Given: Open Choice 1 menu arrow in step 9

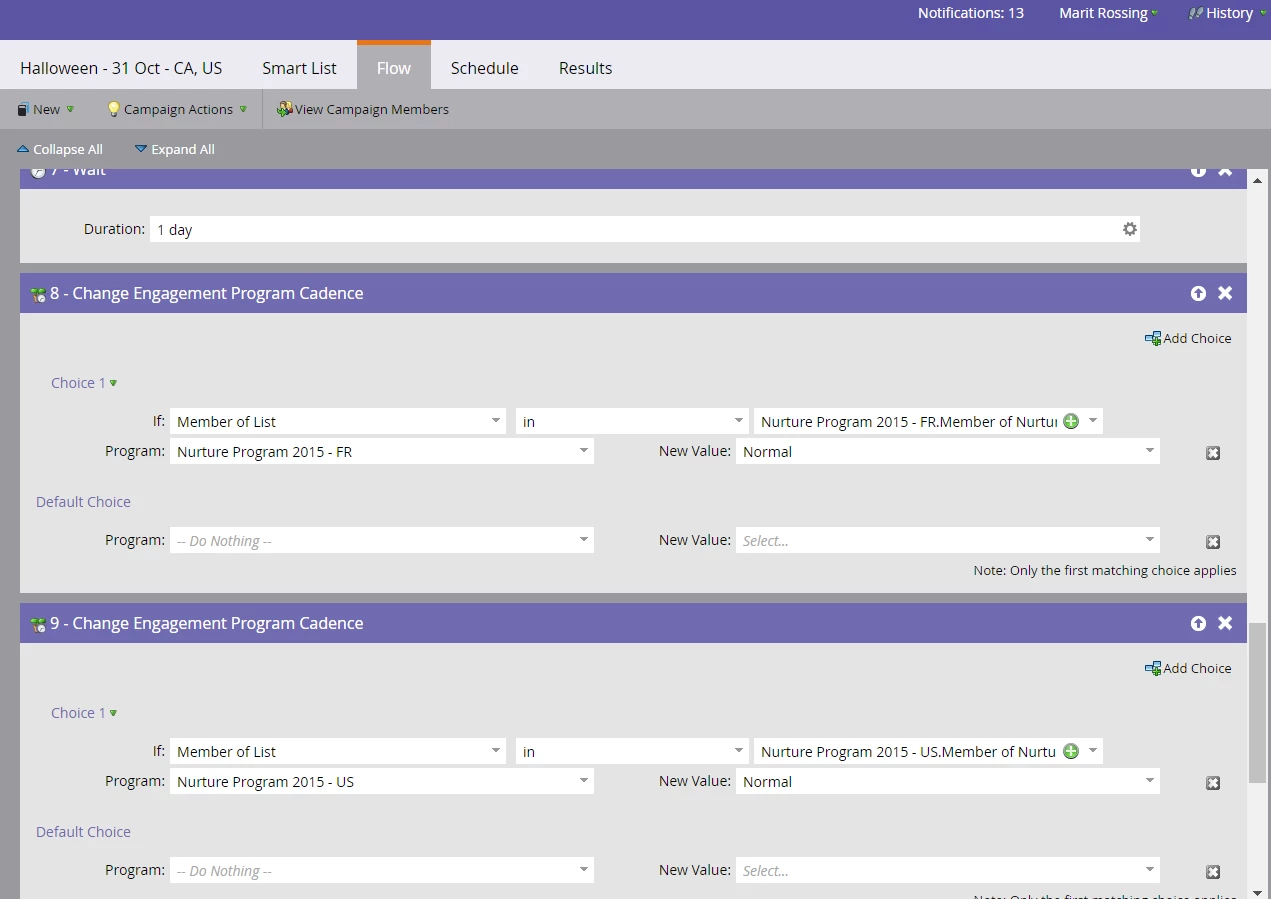Looking at the screenshot, I should pos(113,713).
